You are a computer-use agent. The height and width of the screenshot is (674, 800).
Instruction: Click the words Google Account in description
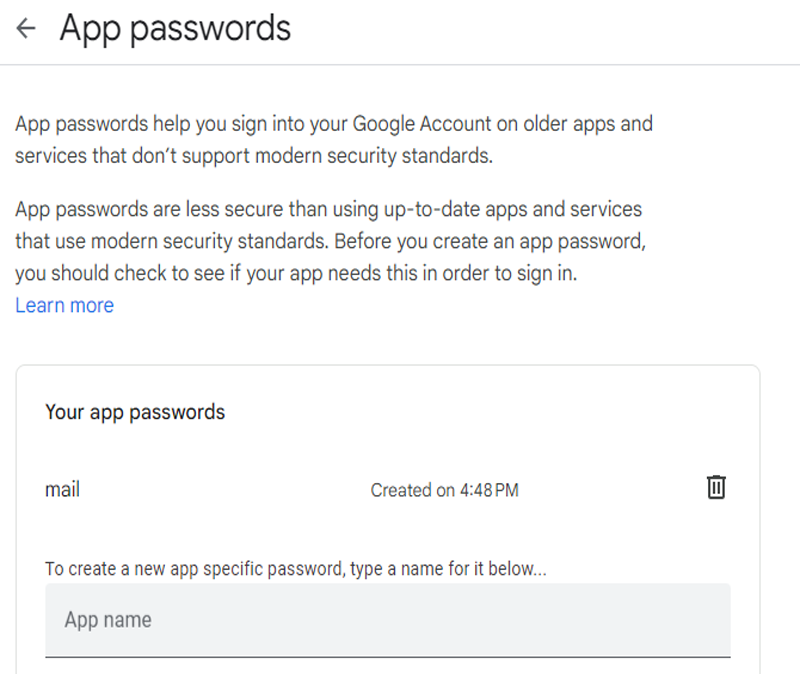click(x=421, y=124)
